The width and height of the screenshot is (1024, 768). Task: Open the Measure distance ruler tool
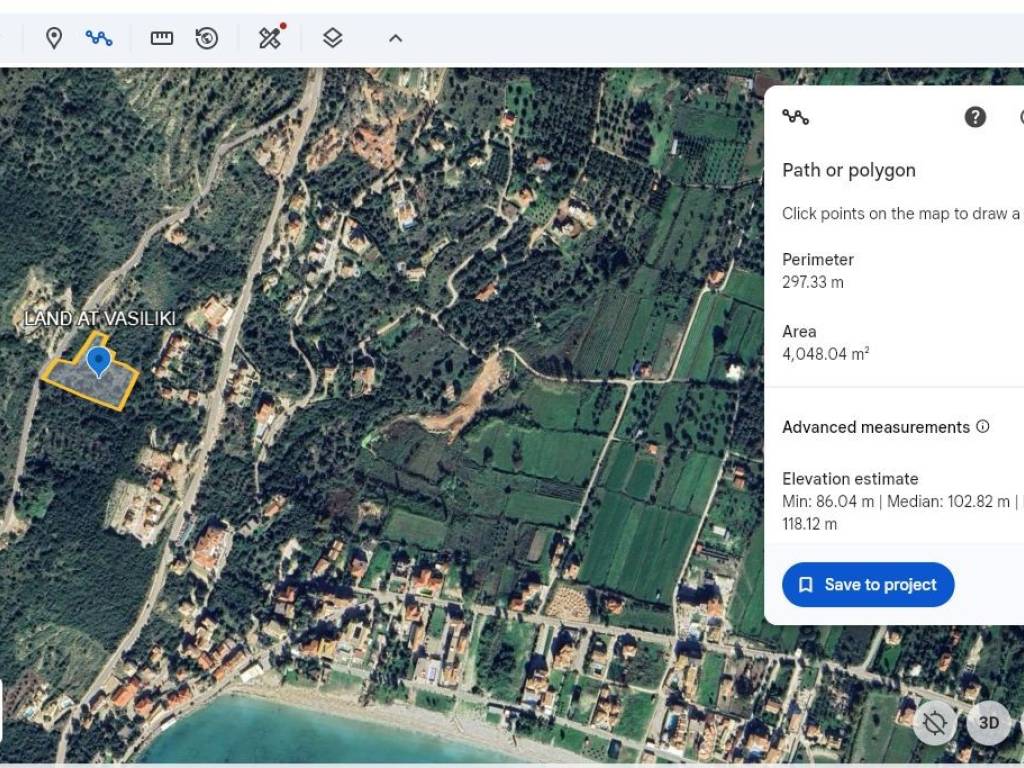pos(162,38)
